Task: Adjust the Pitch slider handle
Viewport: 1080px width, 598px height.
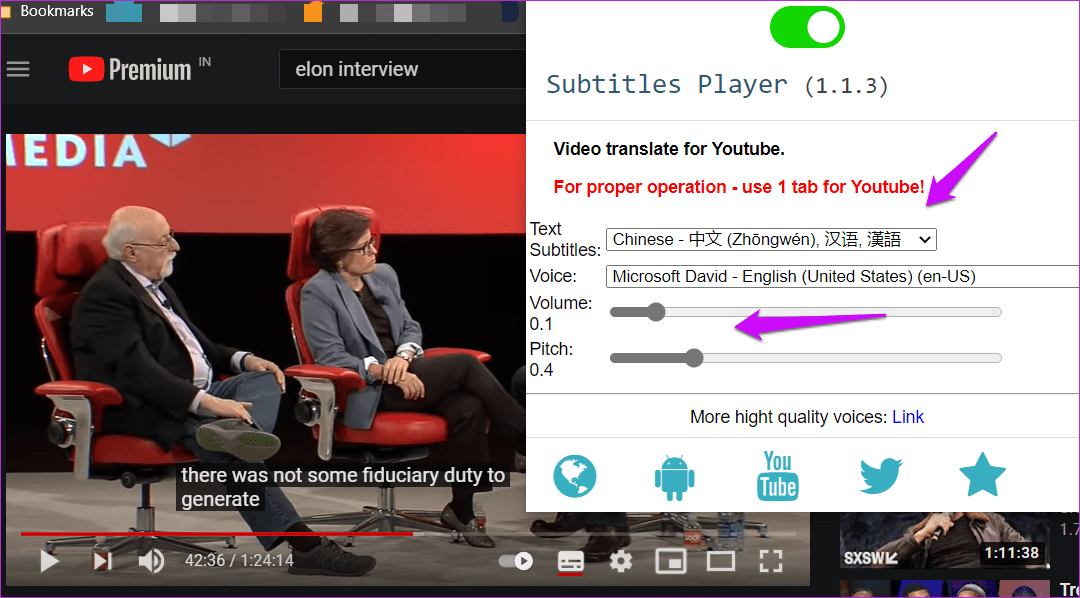Action: pos(694,358)
